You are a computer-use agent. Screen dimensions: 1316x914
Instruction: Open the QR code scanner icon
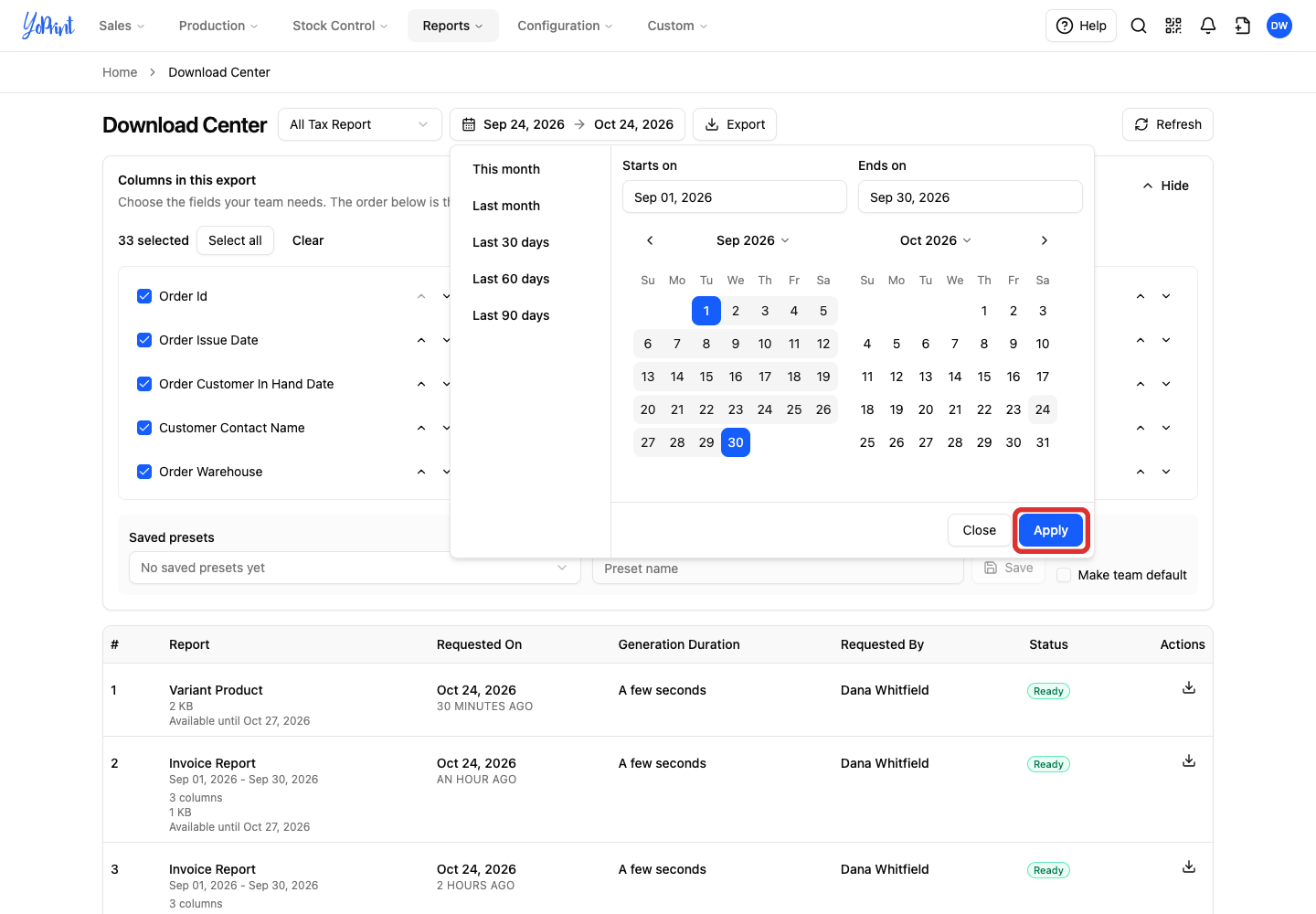tap(1173, 26)
